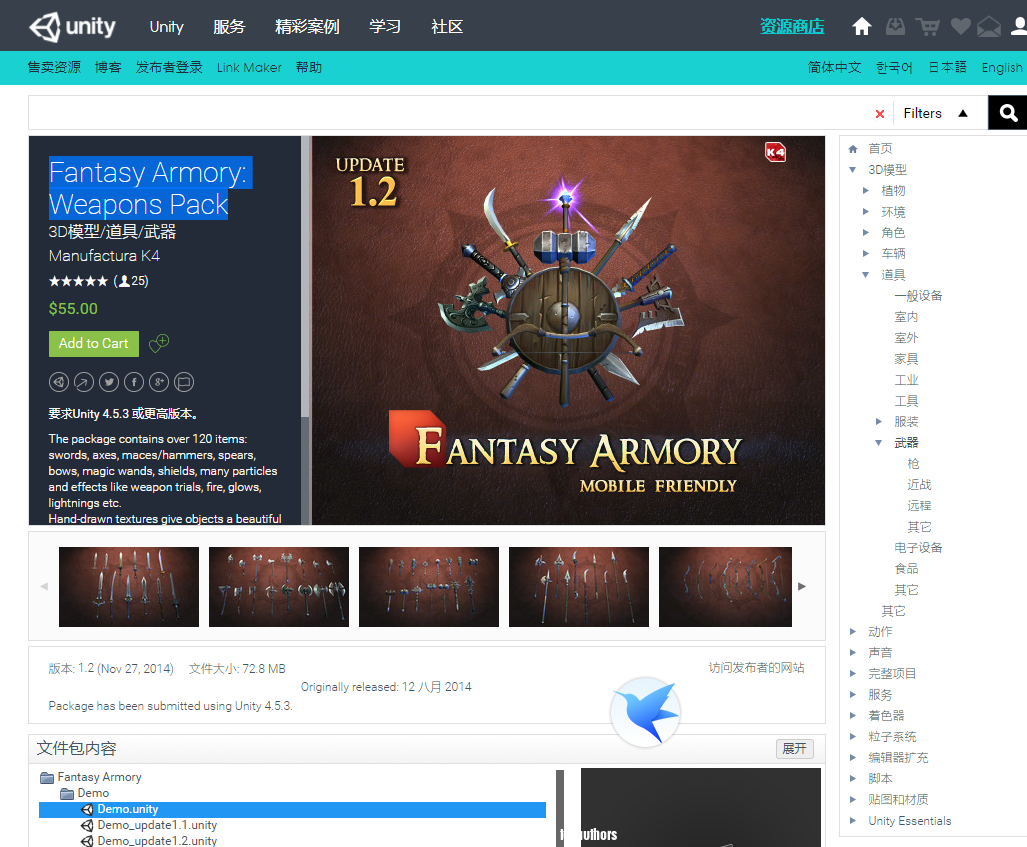Open the Unity menu in top nav
1027x847 pixels.
(x=166, y=27)
